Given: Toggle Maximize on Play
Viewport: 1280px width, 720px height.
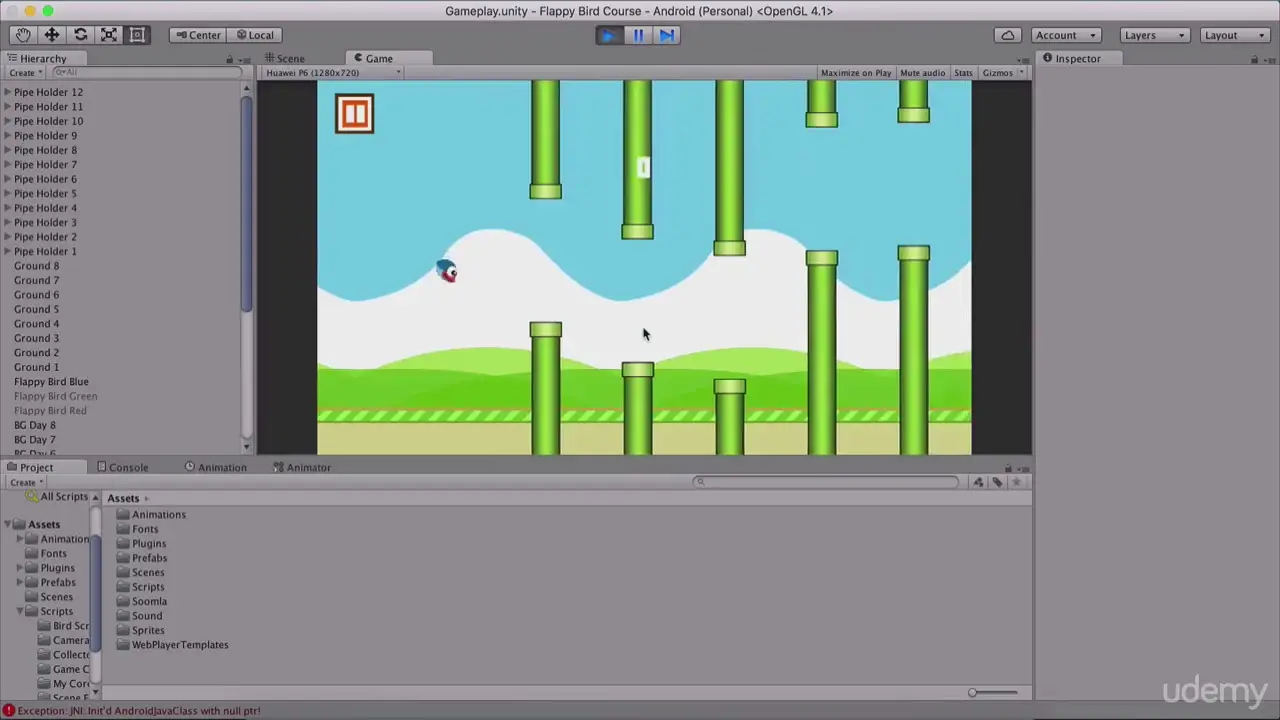Looking at the screenshot, I should pos(856,73).
